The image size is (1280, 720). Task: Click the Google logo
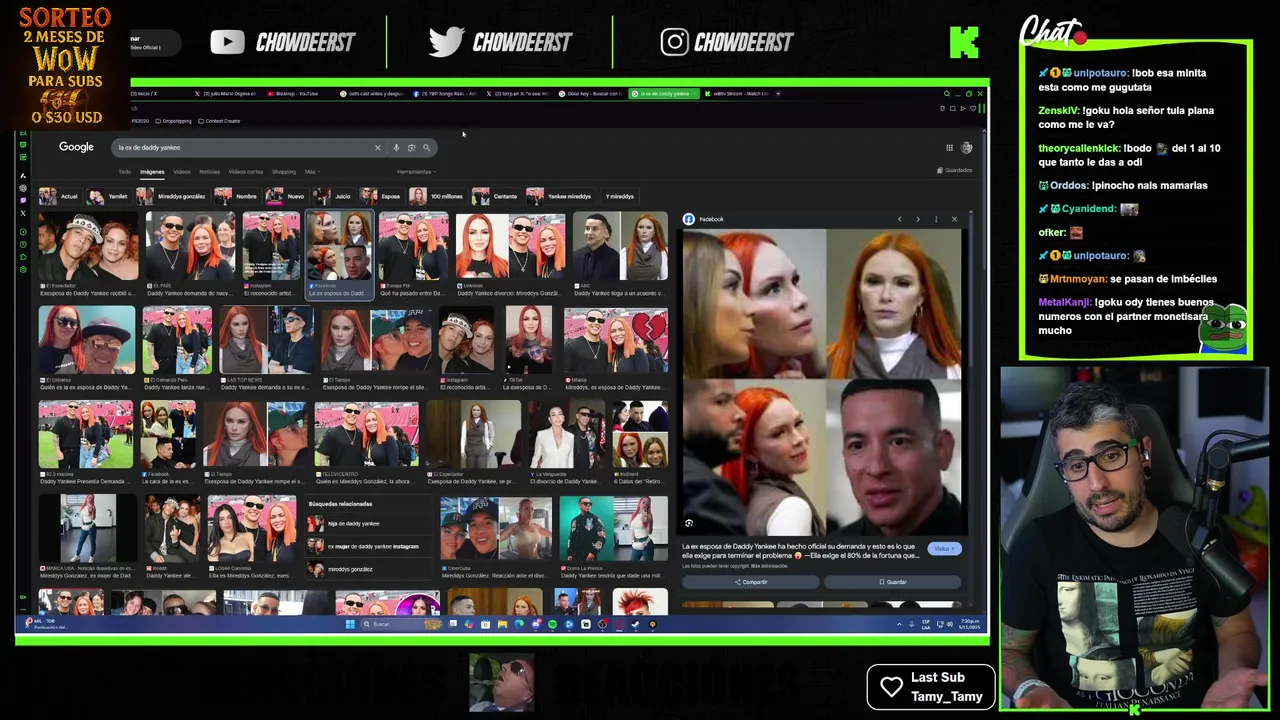coord(76,147)
